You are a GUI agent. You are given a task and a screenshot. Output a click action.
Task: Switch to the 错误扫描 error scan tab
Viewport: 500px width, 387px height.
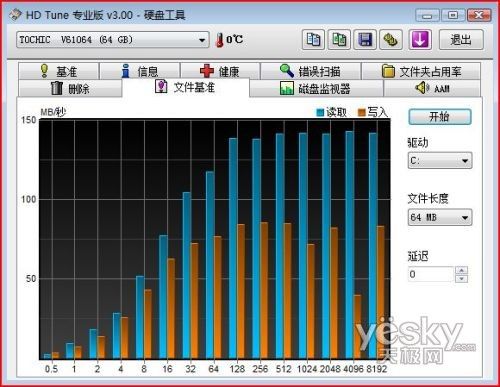coord(311,71)
